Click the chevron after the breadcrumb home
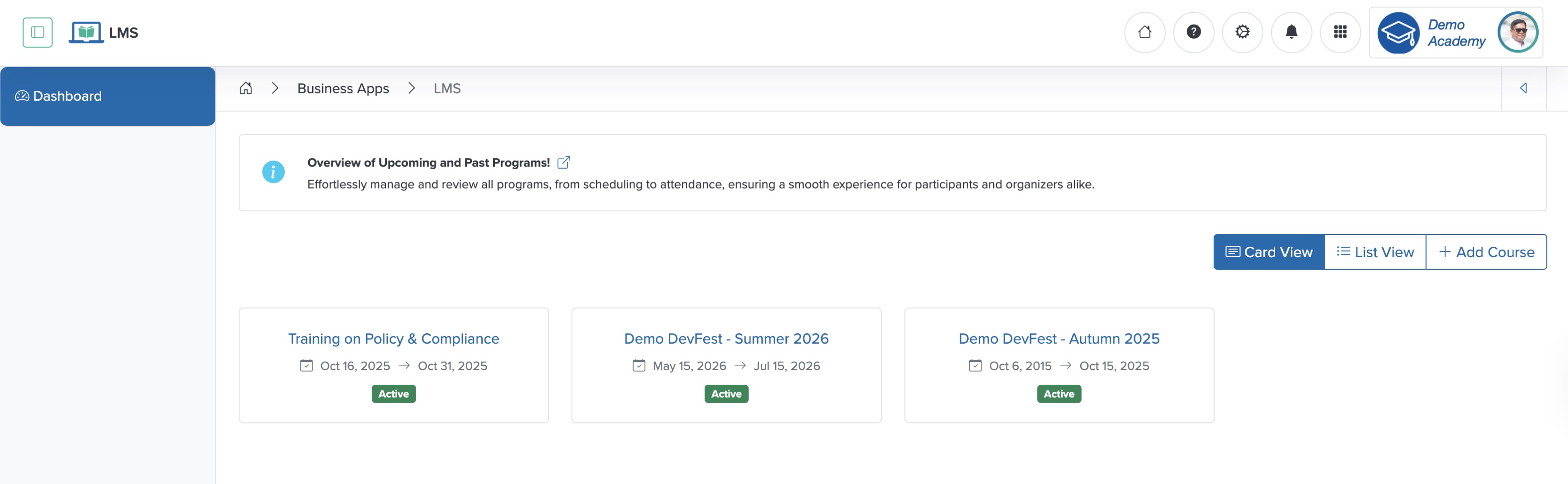The width and height of the screenshot is (1568, 484). point(275,88)
